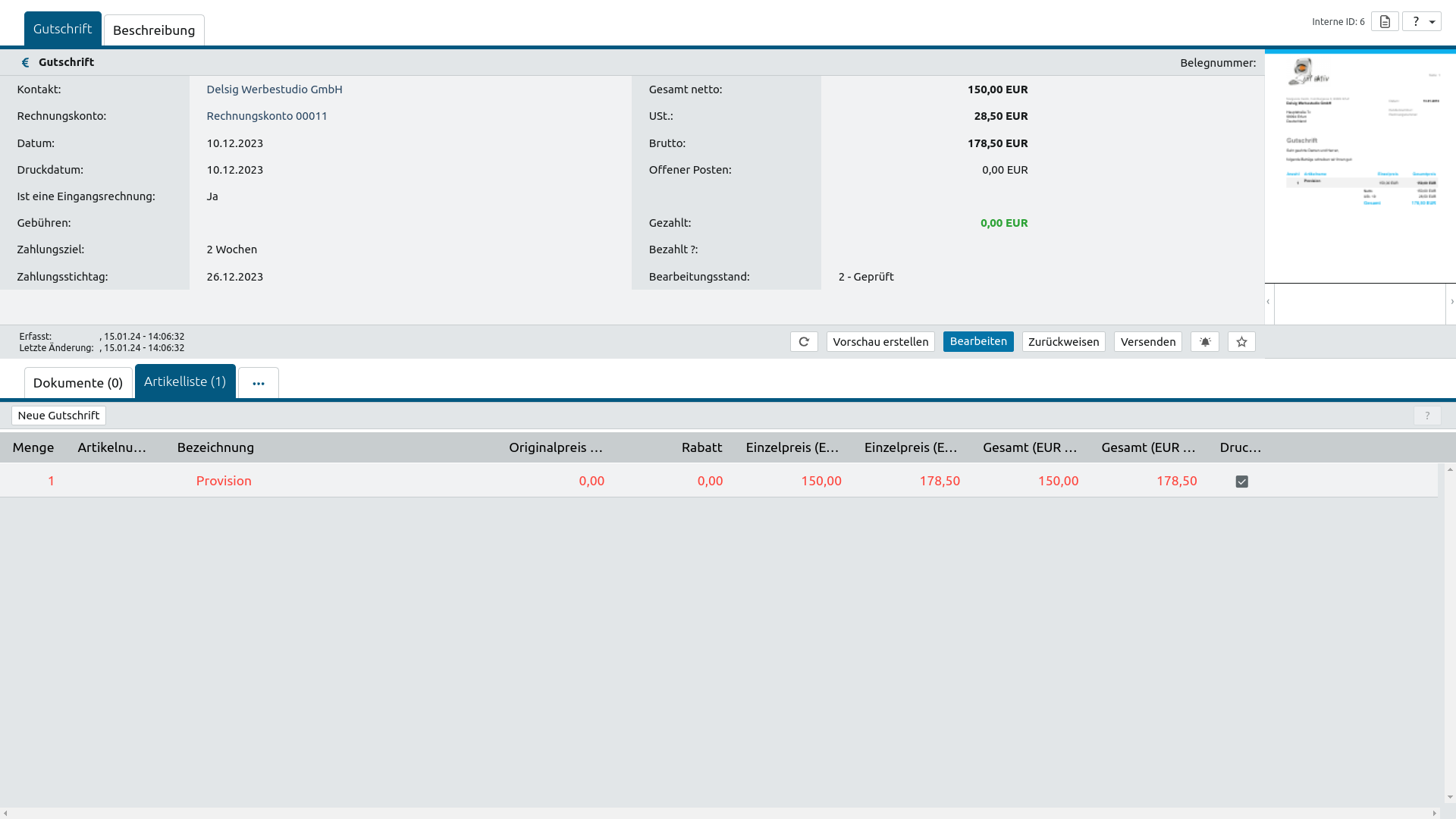Screen dimensions: 1456x819
Task: Open the Dokumente (0) tab
Action: (x=78, y=383)
